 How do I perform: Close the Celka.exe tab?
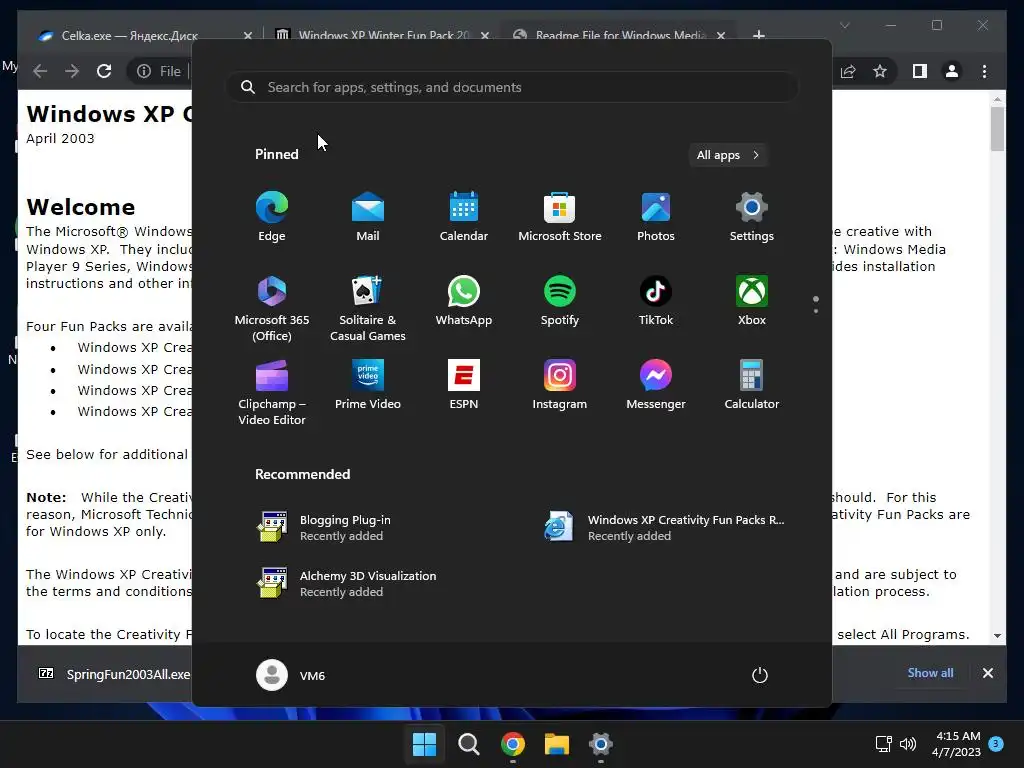point(248,35)
